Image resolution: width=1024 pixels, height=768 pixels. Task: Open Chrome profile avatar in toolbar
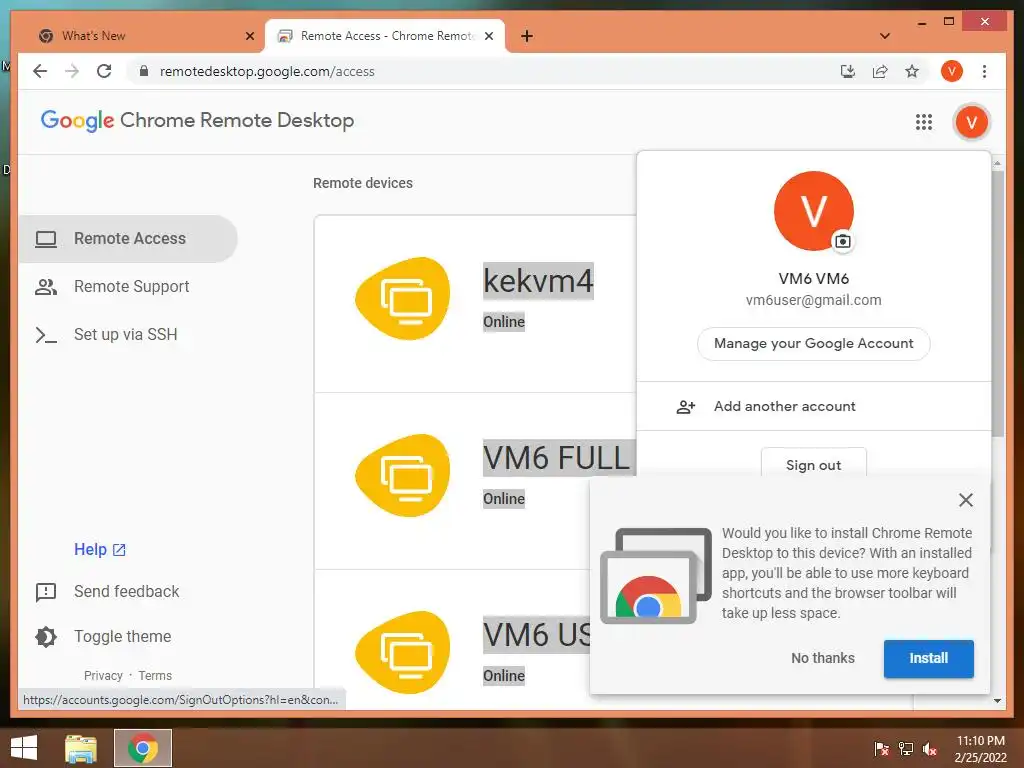click(952, 71)
